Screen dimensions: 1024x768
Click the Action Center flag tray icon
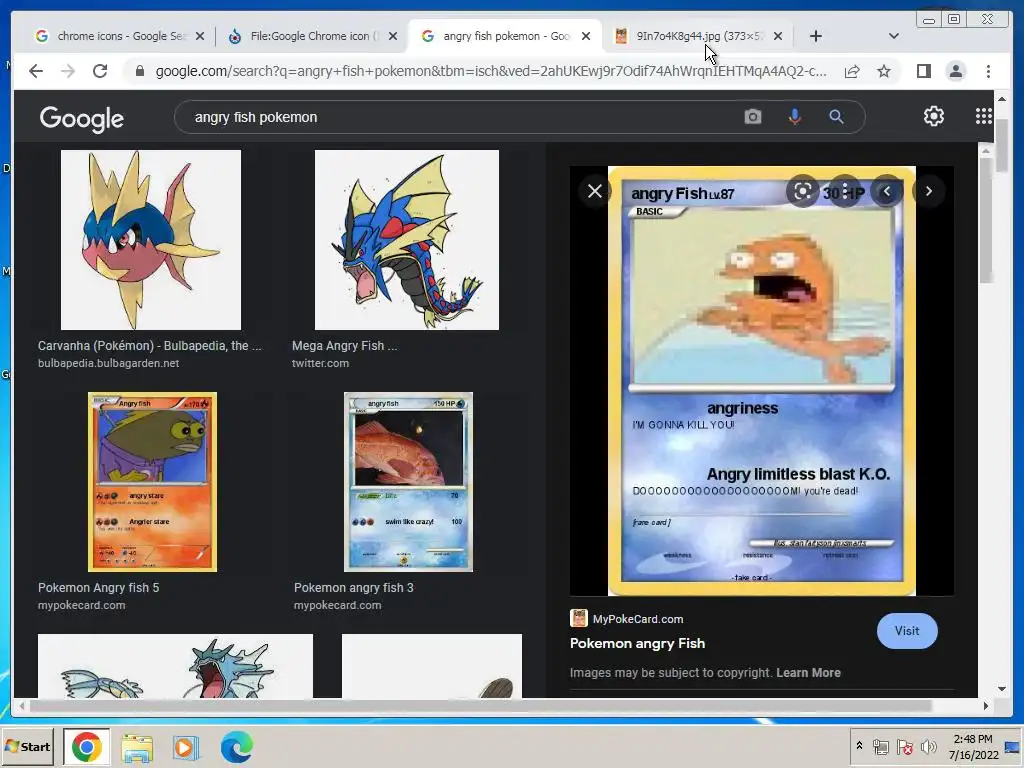pyautogui.click(x=904, y=746)
